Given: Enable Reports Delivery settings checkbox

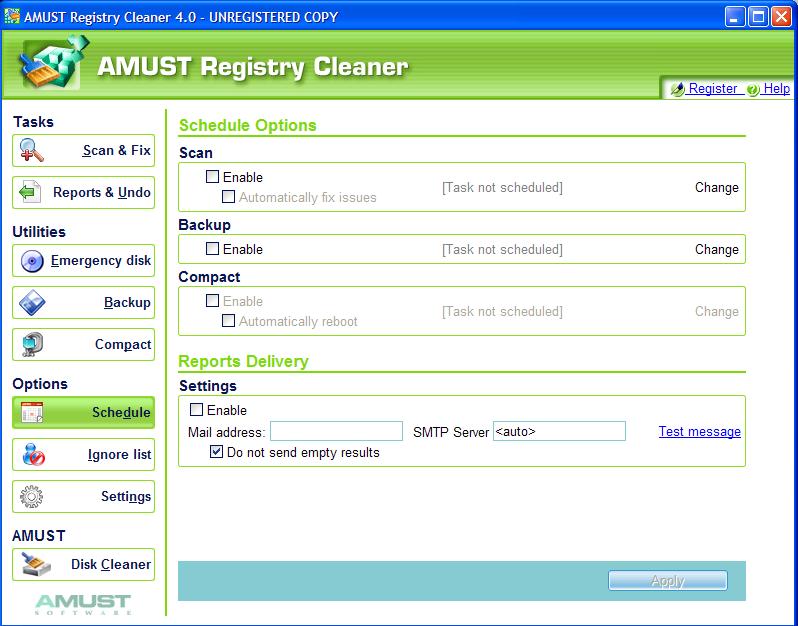Looking at the screenshot, I should point(196,409).
